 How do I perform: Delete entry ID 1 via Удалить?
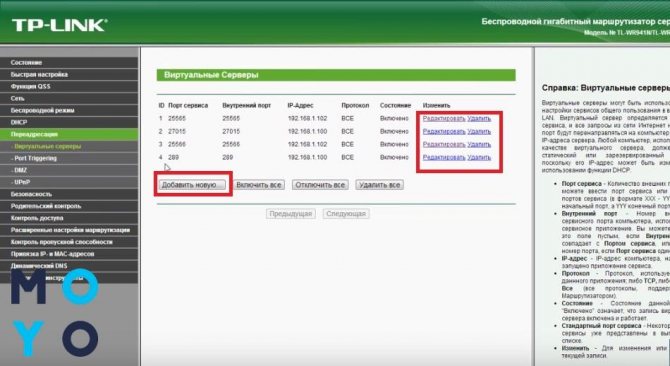pos(479,118)
